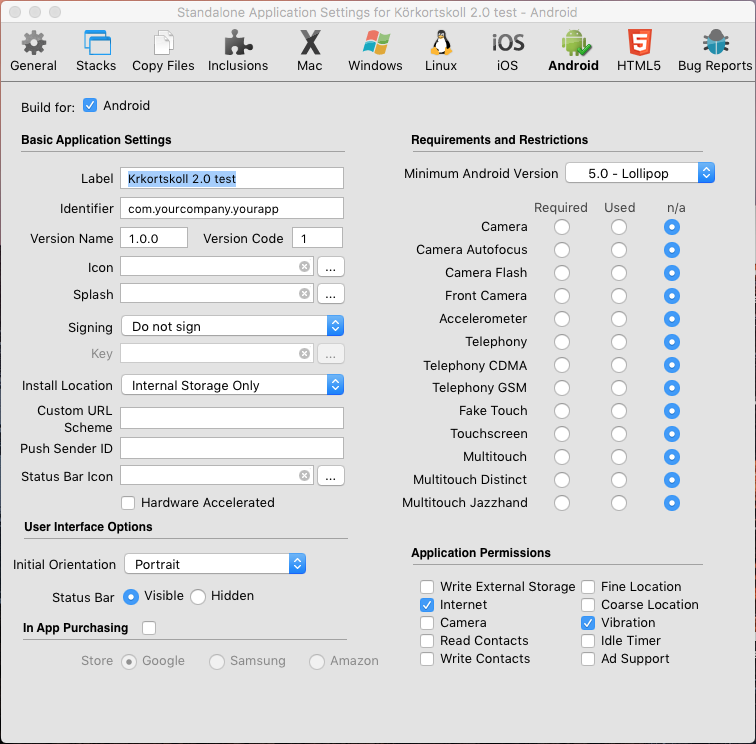Open the HTML5 build settings
The width and height of the screenshot is (756, 744).
pyautogui.click(x=638, y=50)
